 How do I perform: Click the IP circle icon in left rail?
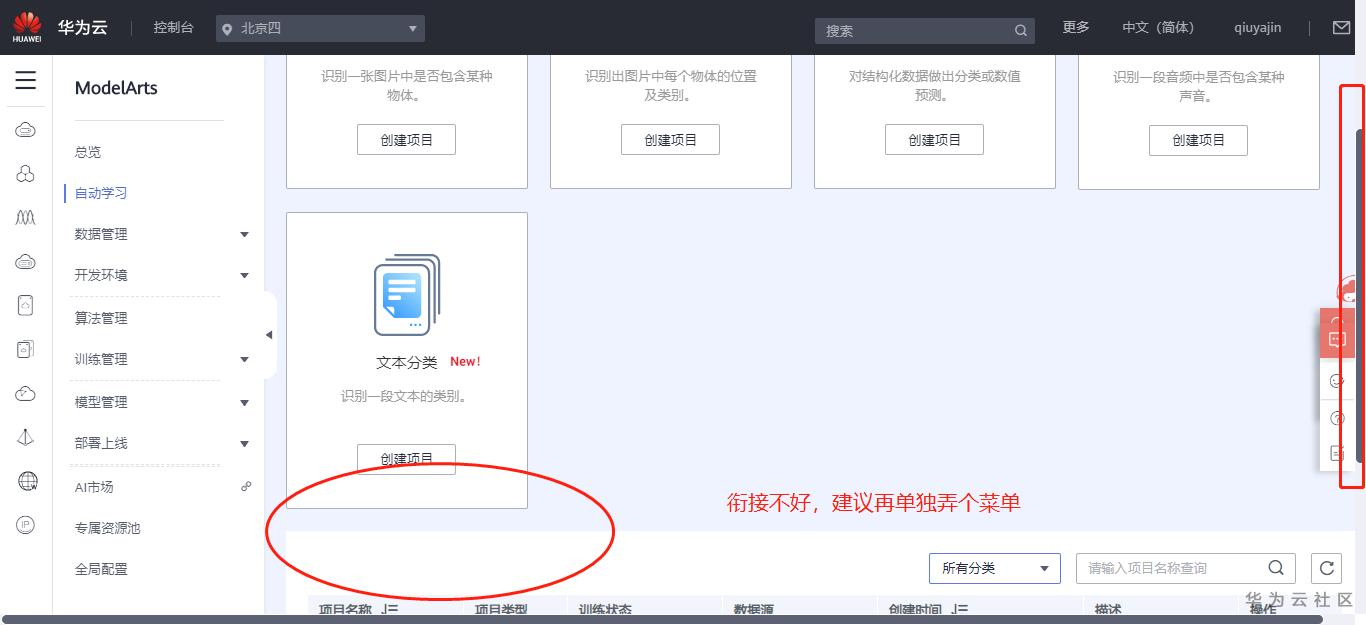26,525
